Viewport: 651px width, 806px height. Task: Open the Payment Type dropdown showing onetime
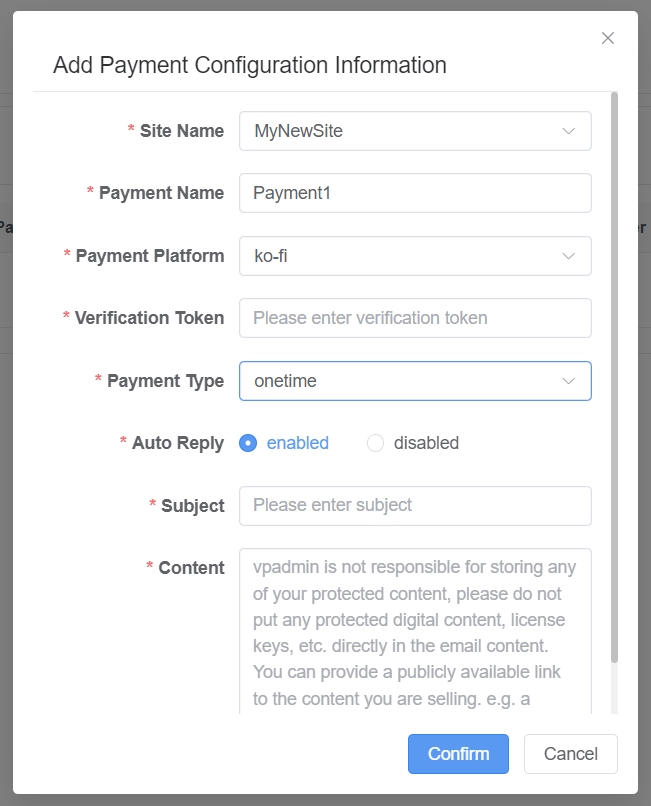coord(415,381)
